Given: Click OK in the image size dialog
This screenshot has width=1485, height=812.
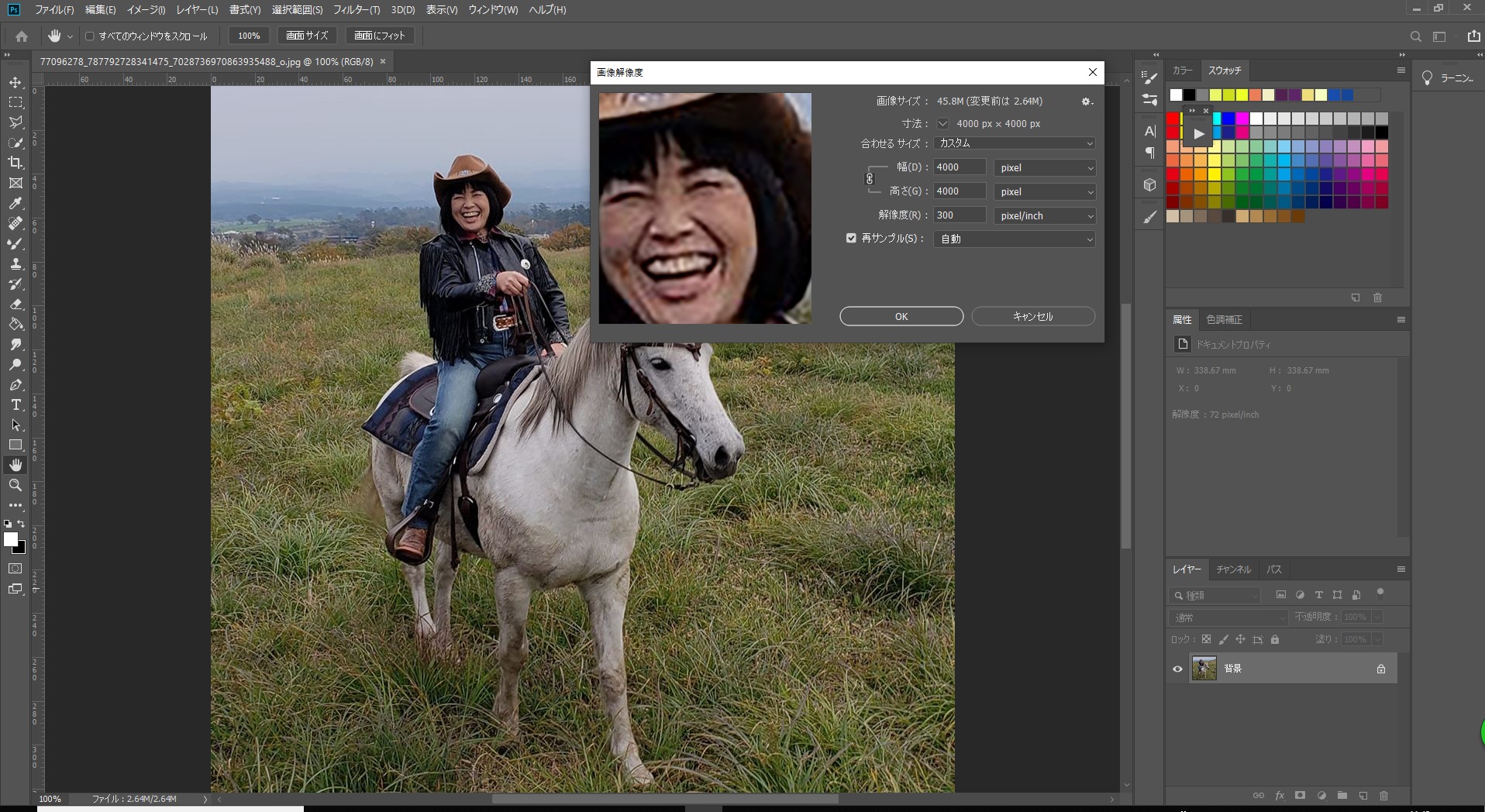Looking at the screenshot, I should pos(901,316).
